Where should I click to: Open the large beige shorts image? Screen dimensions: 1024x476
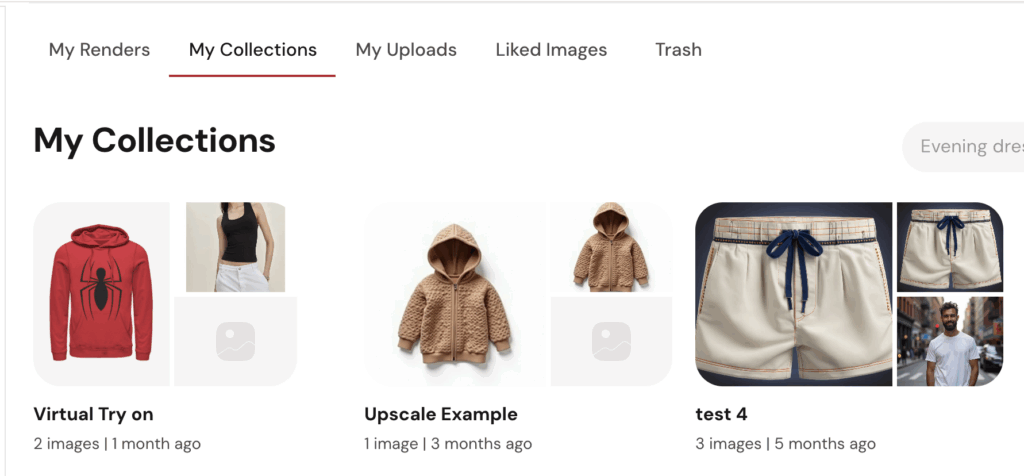click(793, 294)
